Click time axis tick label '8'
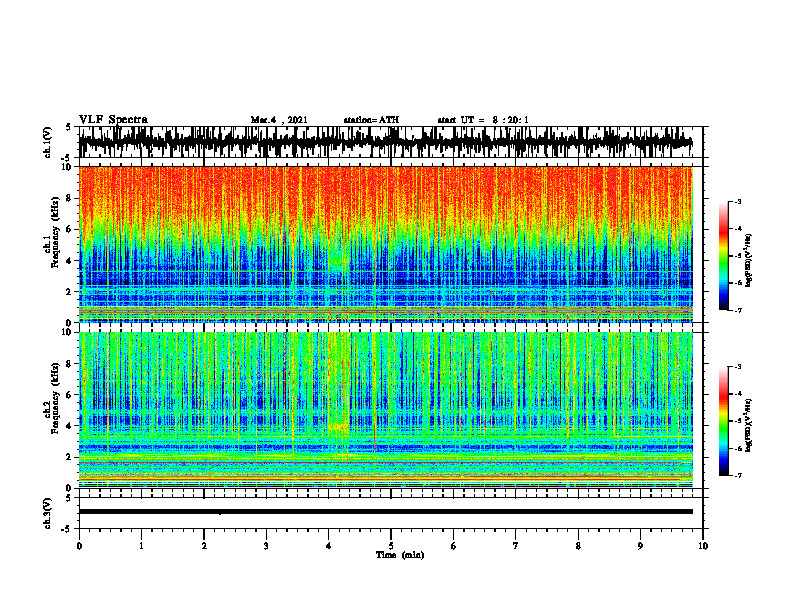This screenshot has height=612, width=792. [578, 546]
